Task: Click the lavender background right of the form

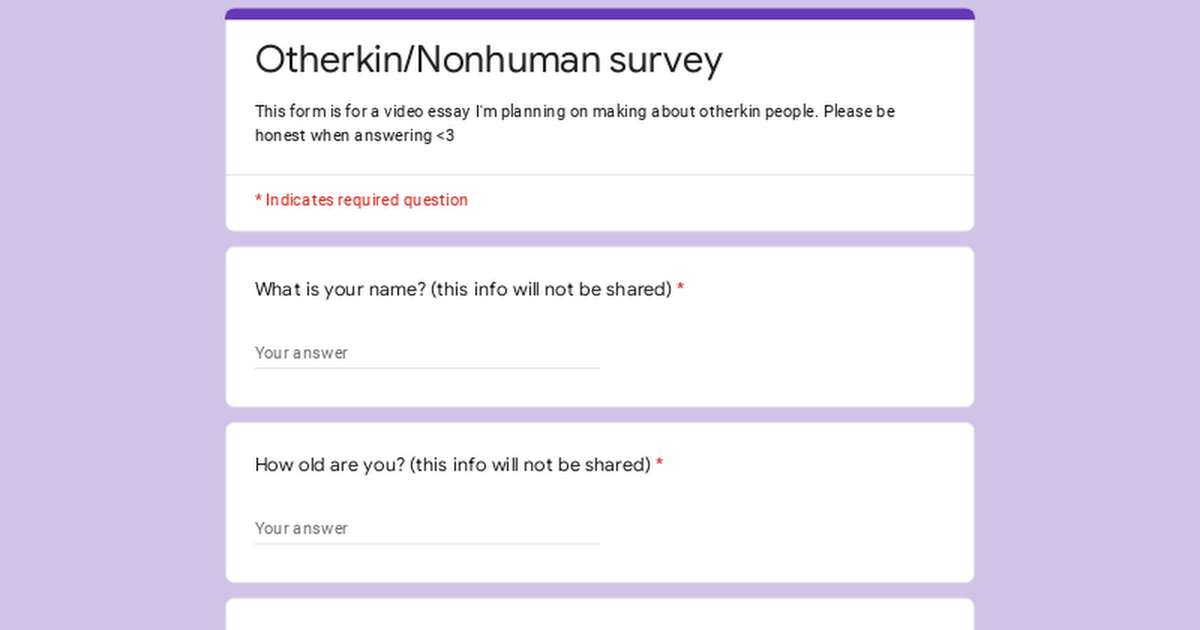Action: [x=1090, y=320]
